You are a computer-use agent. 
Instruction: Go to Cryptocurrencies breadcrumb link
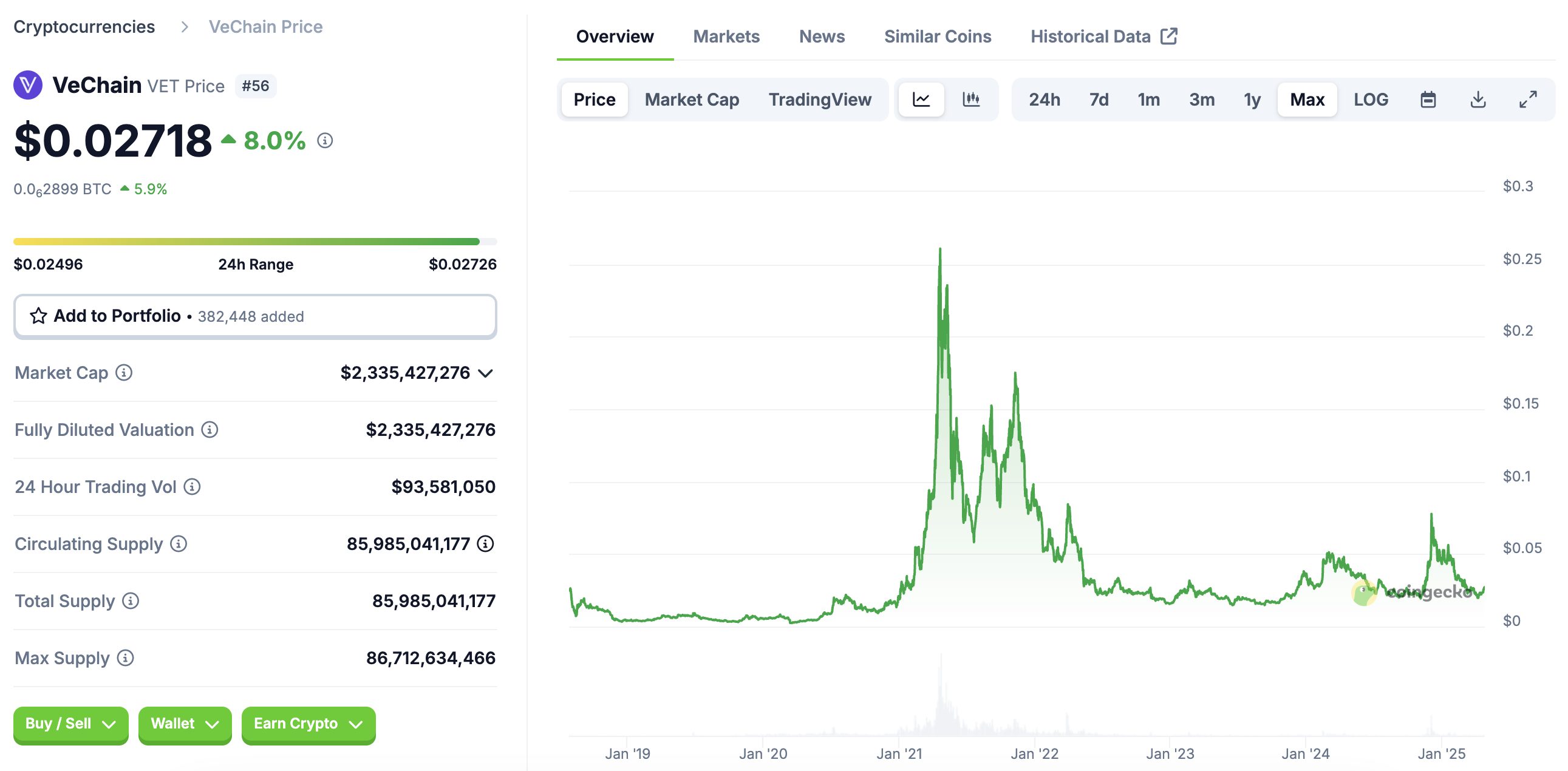84,27
